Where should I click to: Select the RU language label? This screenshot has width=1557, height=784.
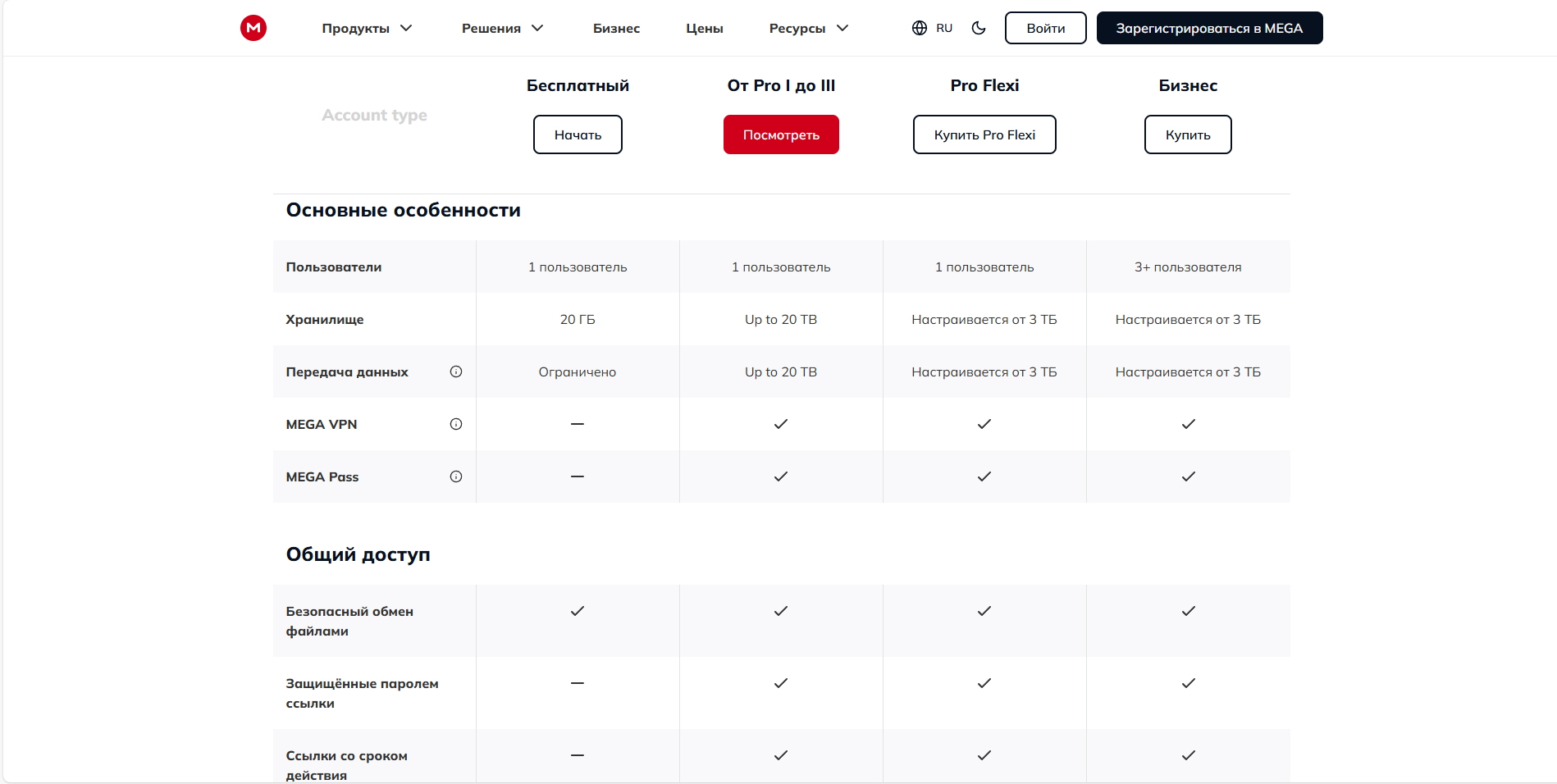944,28
